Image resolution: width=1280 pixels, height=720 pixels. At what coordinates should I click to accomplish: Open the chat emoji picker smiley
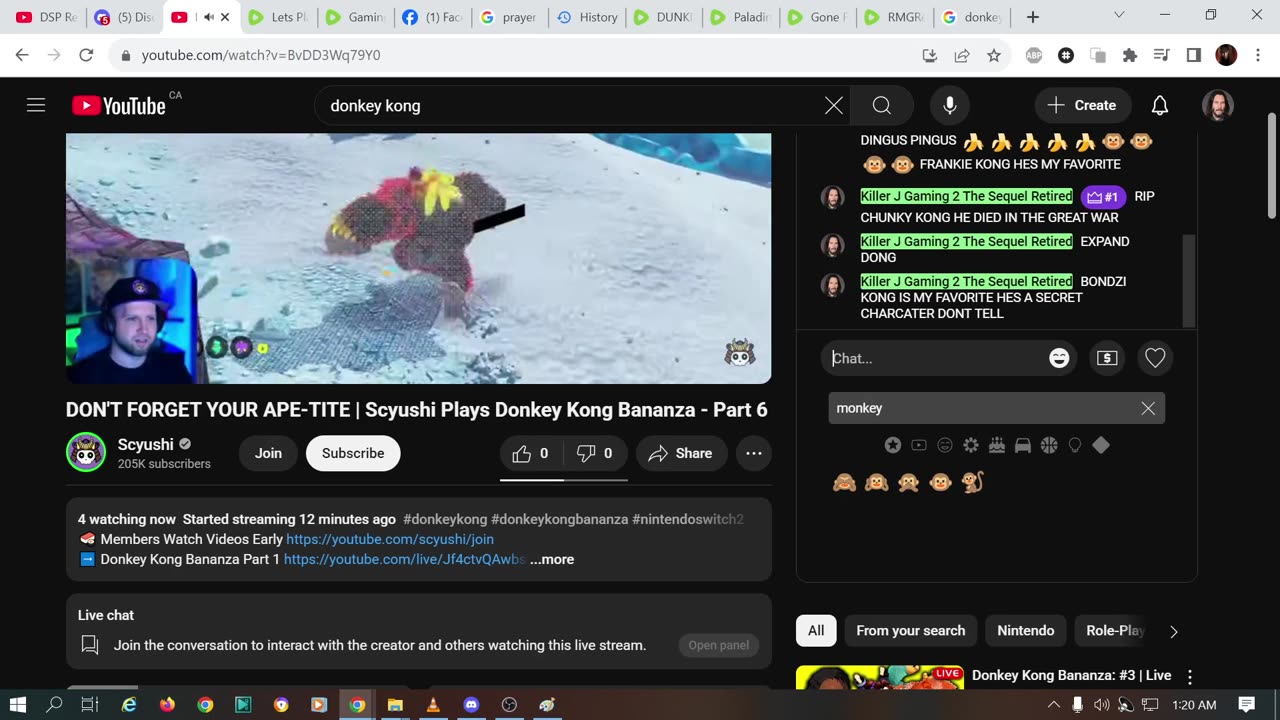1059,358
